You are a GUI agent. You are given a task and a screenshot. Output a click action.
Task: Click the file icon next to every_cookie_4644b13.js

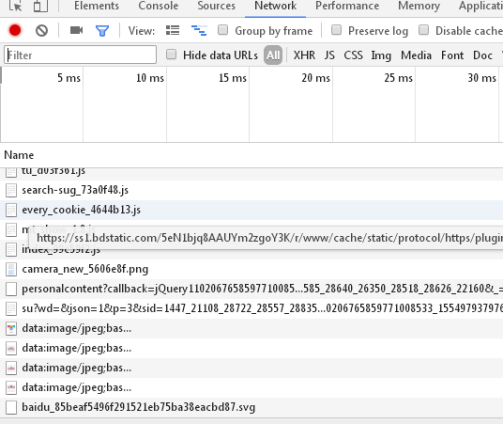(11, 210)
